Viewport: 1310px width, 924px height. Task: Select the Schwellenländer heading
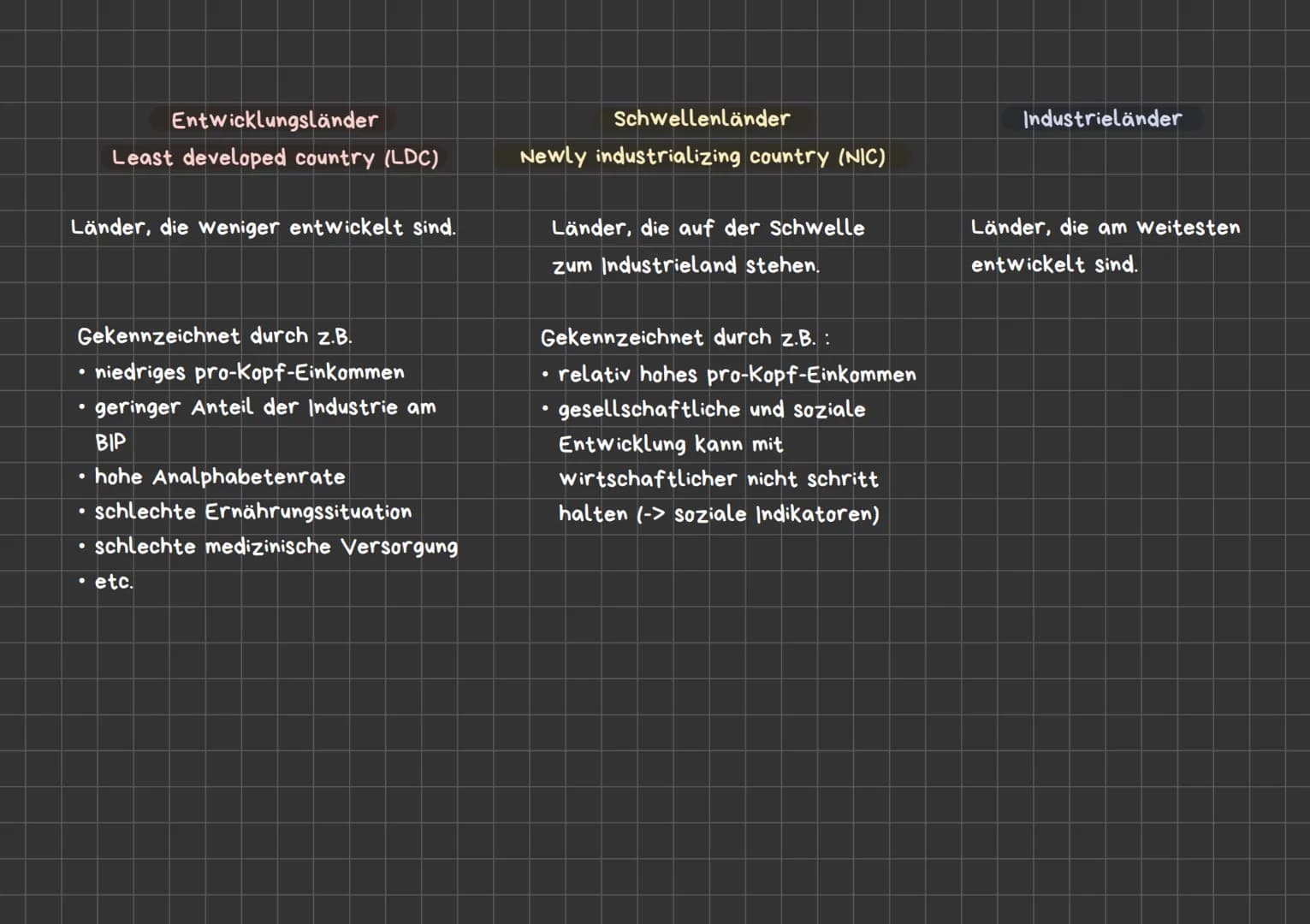(x=702, y=118)
